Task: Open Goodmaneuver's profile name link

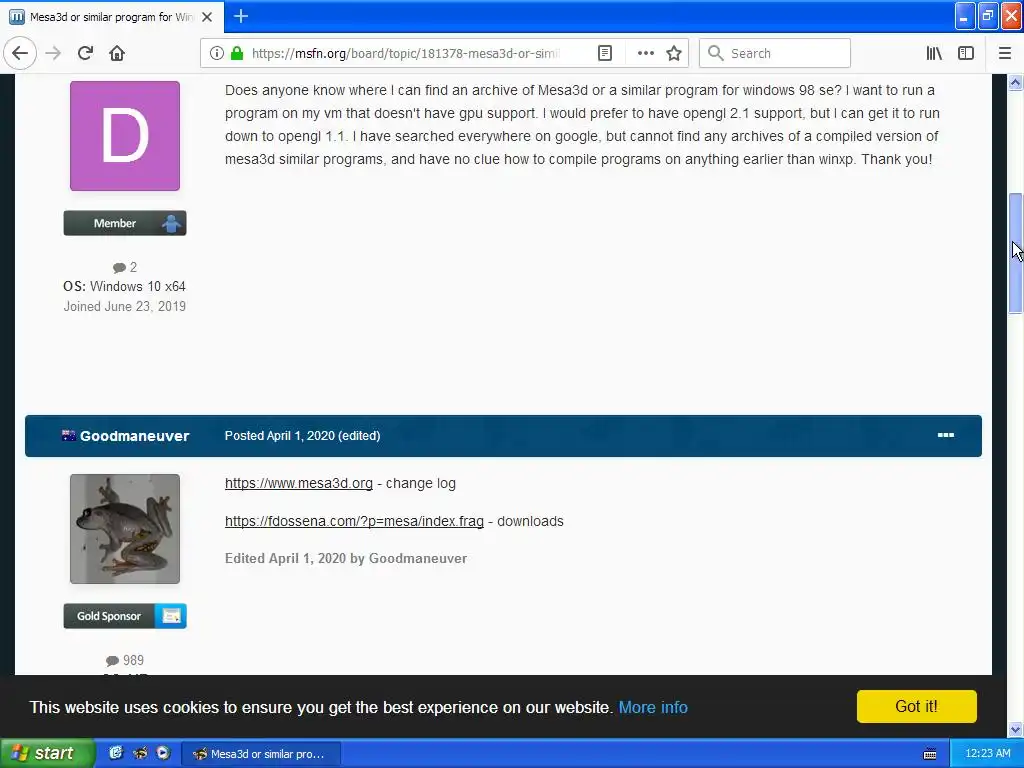Action: tap(135, 436)
